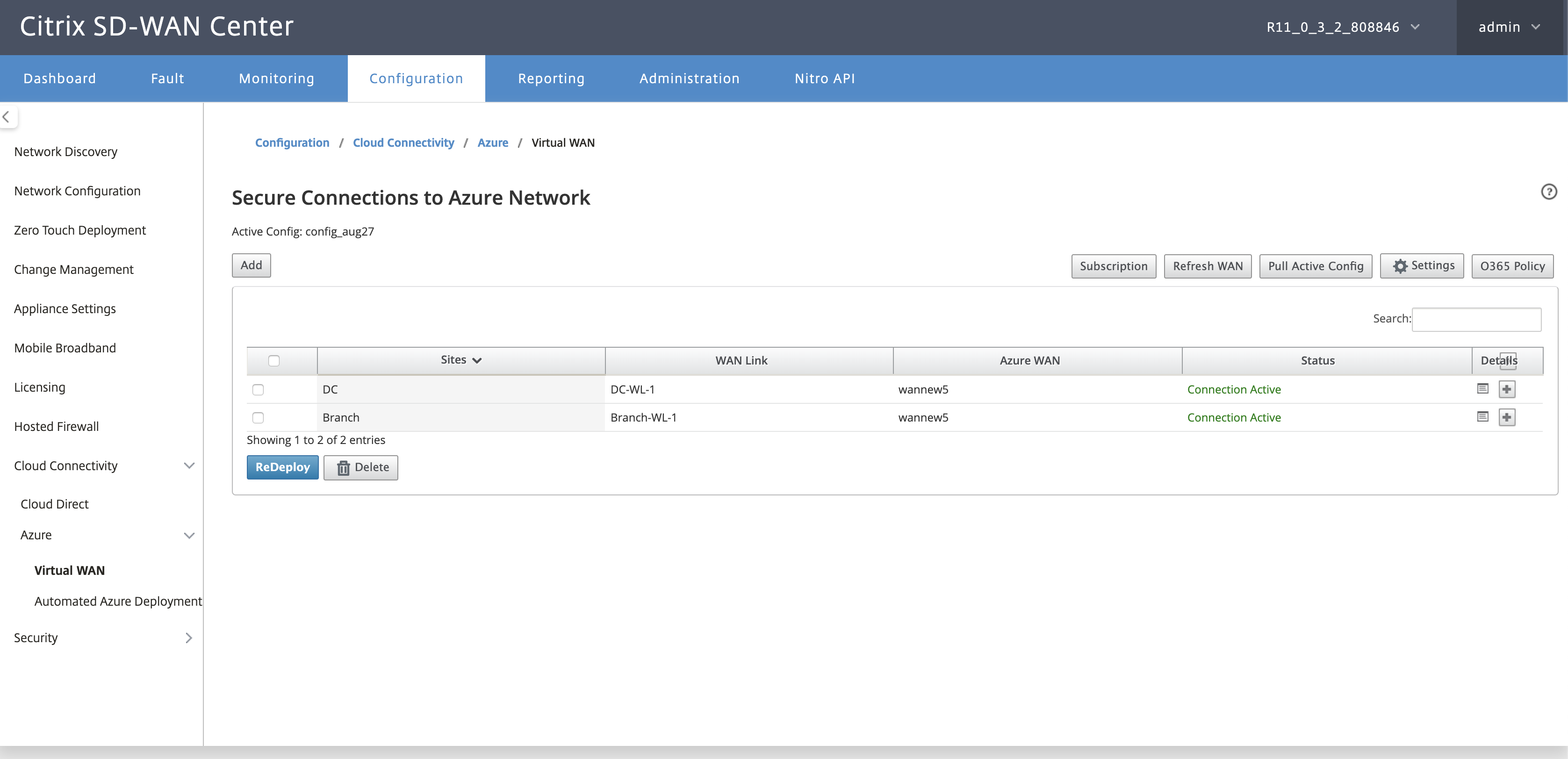The width and height of the screenshot is (1568, 759).
Task: View details list icon for DC row
Action: click(x=1483, y=388)
